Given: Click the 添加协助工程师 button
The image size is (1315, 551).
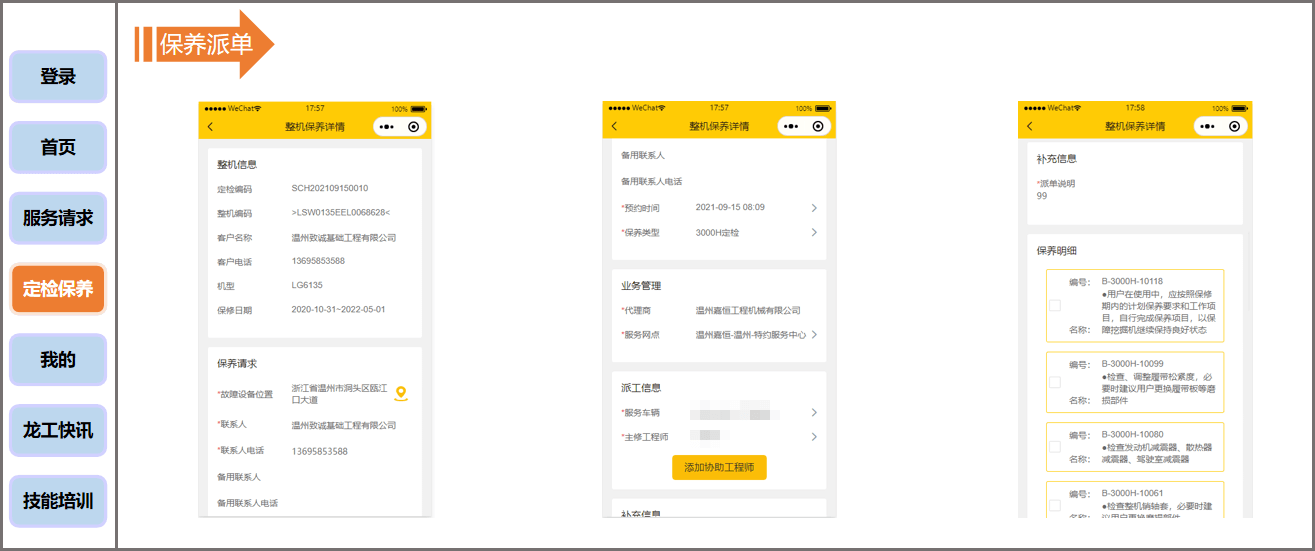Looking at the screenshot, I should tap(719, 468).
